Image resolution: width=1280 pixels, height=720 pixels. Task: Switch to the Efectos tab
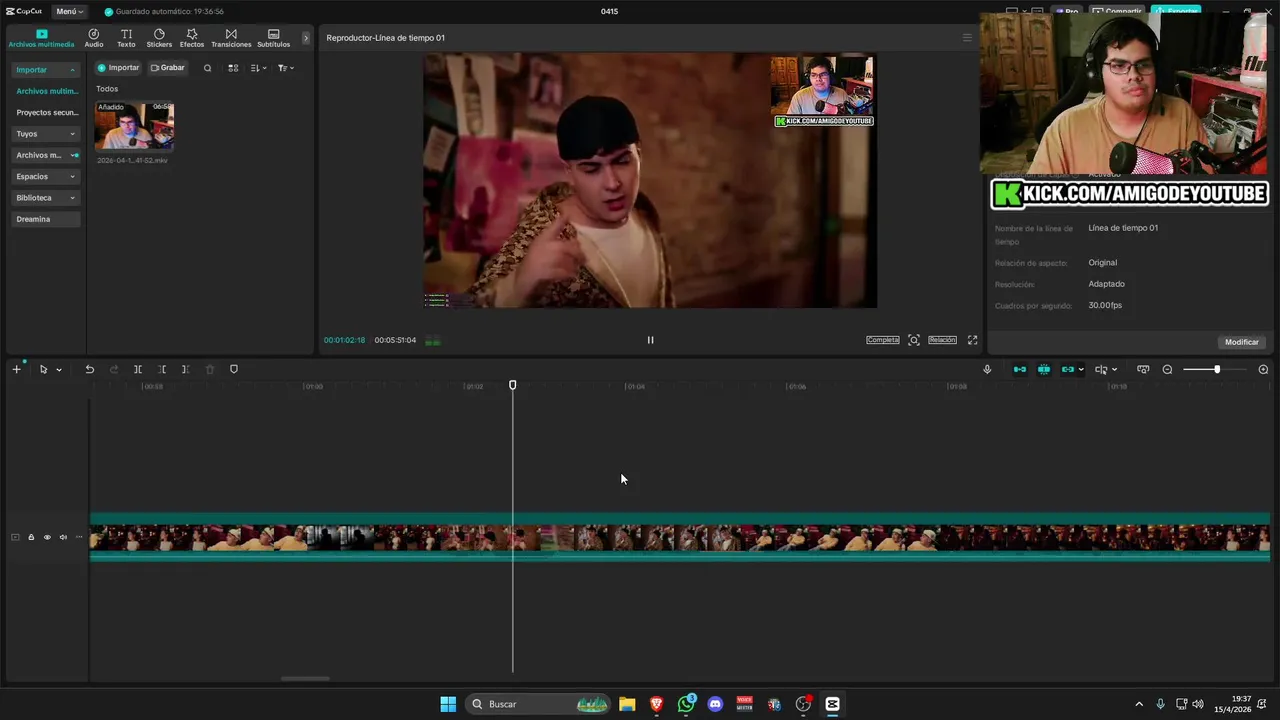192,38
